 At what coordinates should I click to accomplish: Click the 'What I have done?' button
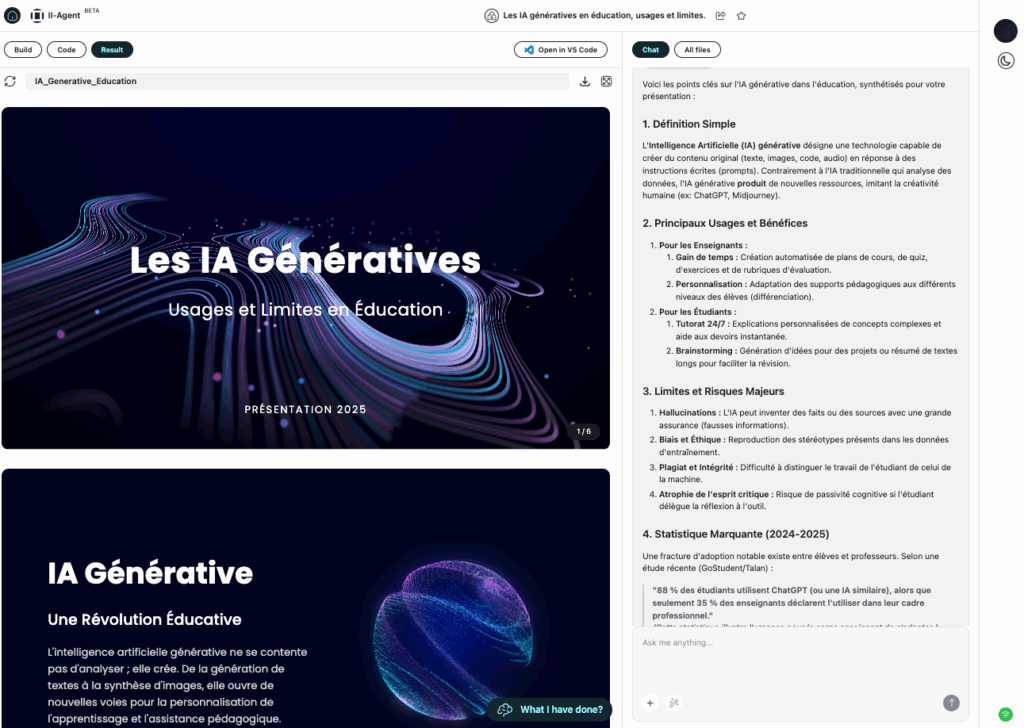point(550,709)
